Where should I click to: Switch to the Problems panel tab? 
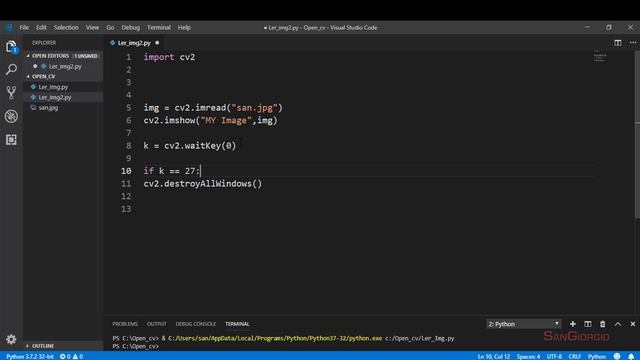point(125,324)
